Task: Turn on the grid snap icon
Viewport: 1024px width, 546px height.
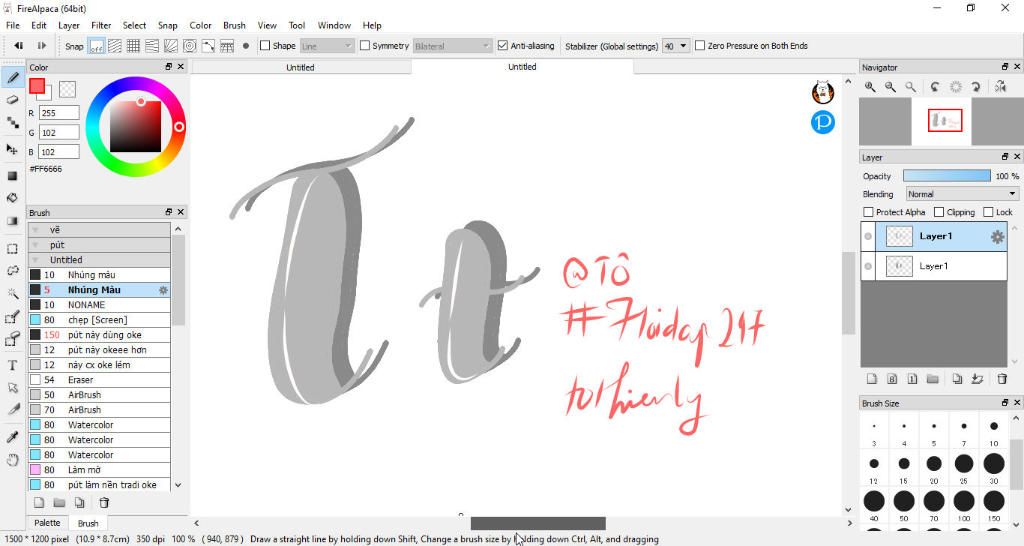Action: point(133,46)
